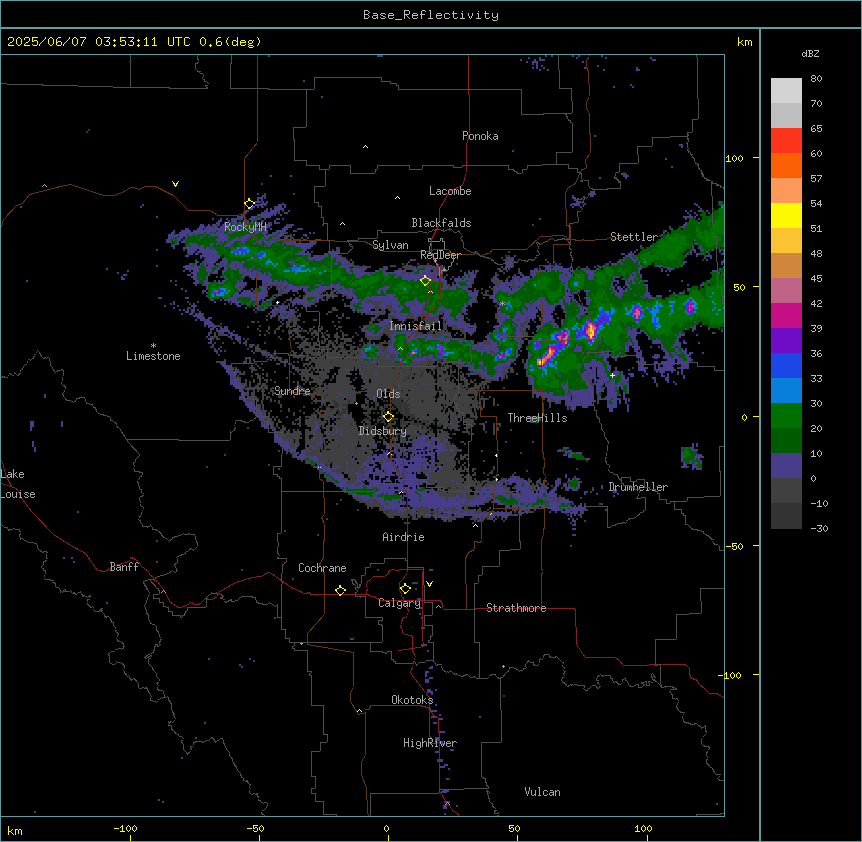
Task: Select the purple 36-39 dBZ legend swatch
Action: click(x=786, y=341)
